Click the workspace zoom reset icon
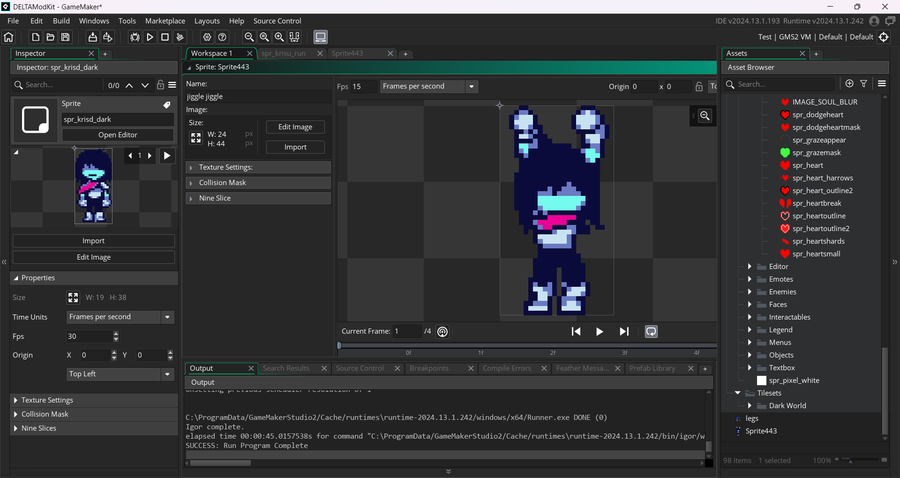 (x=264, y=37)
